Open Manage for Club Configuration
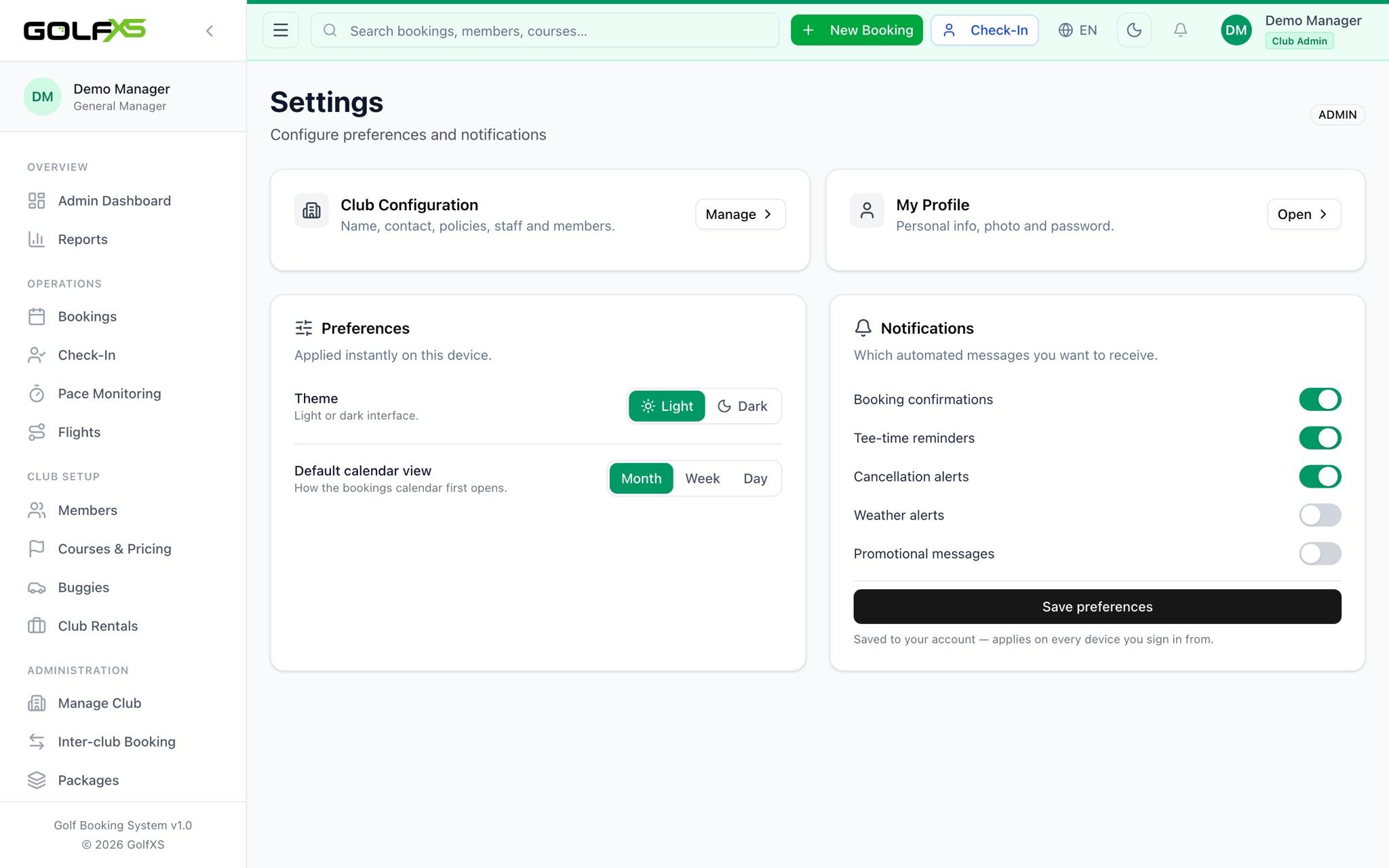Screen dimensions: 1389x868 (x=740, y=214)
